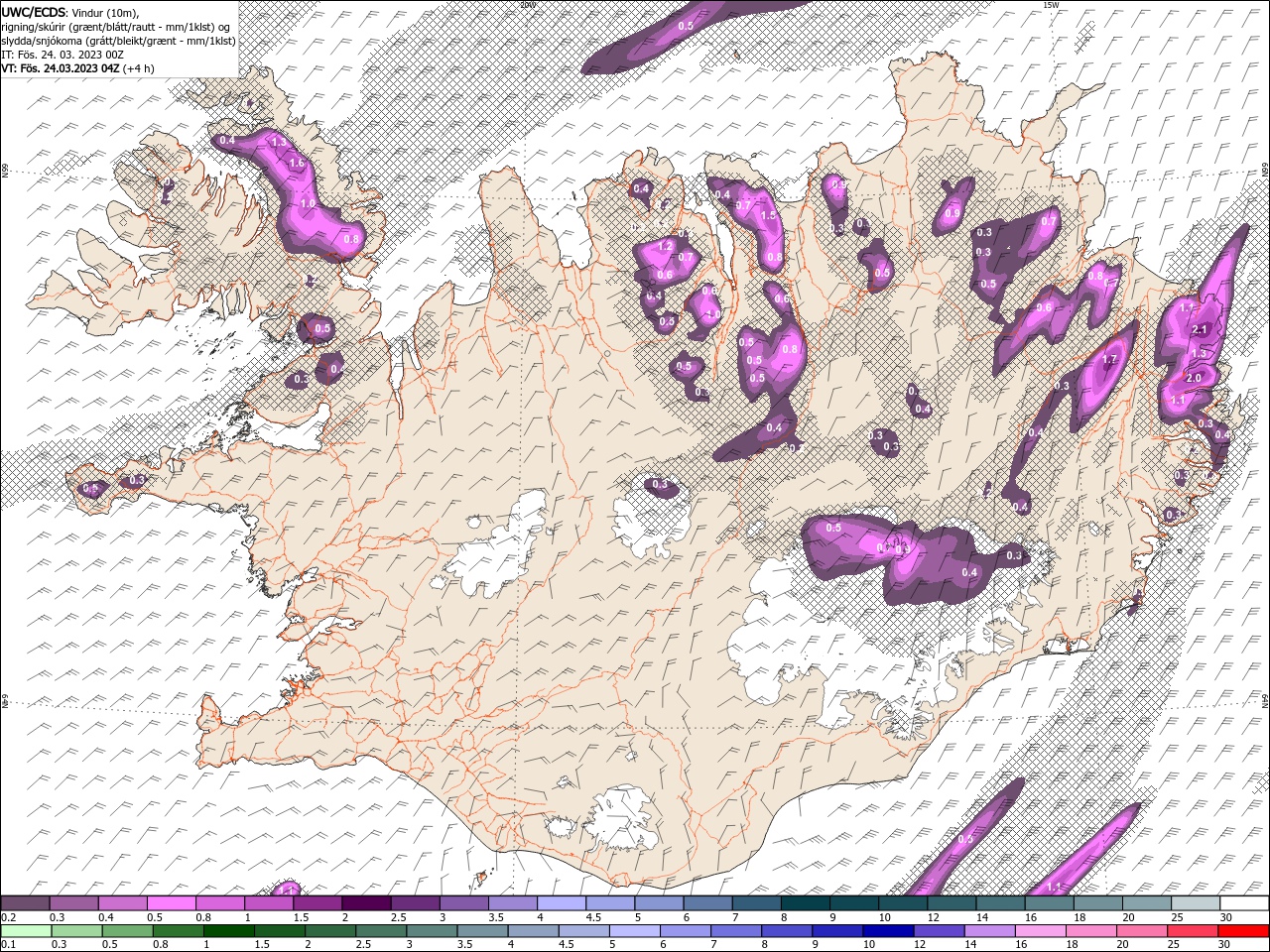Viewport: 1270px width, 952px height.
Task: Click the dark mauve 0.2 snow legend swatch
Action: (25, 903)
